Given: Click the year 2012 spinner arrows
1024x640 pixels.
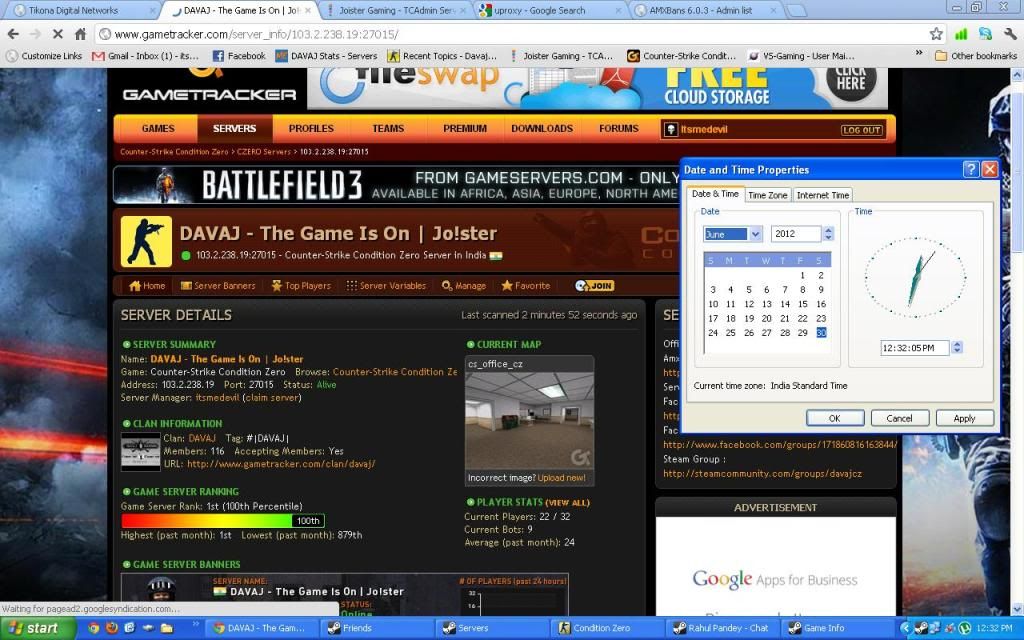Looking at the screenshot, I should pyautogui.click(x=829, y=234).
